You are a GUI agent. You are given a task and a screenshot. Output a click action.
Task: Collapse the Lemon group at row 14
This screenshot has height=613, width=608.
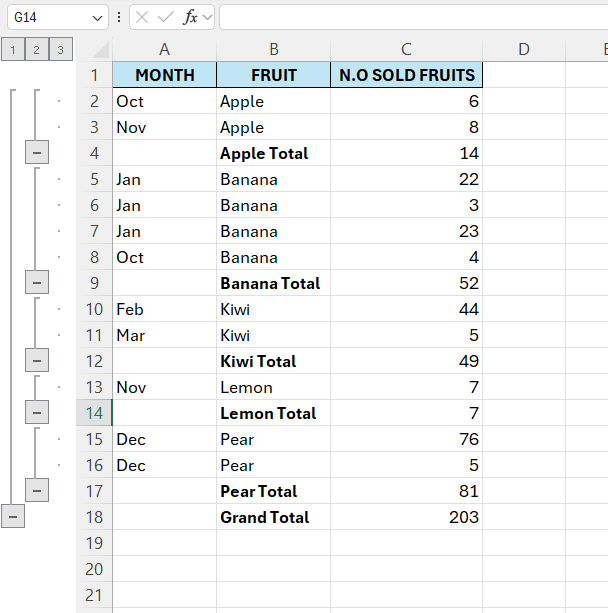point(37,413)
